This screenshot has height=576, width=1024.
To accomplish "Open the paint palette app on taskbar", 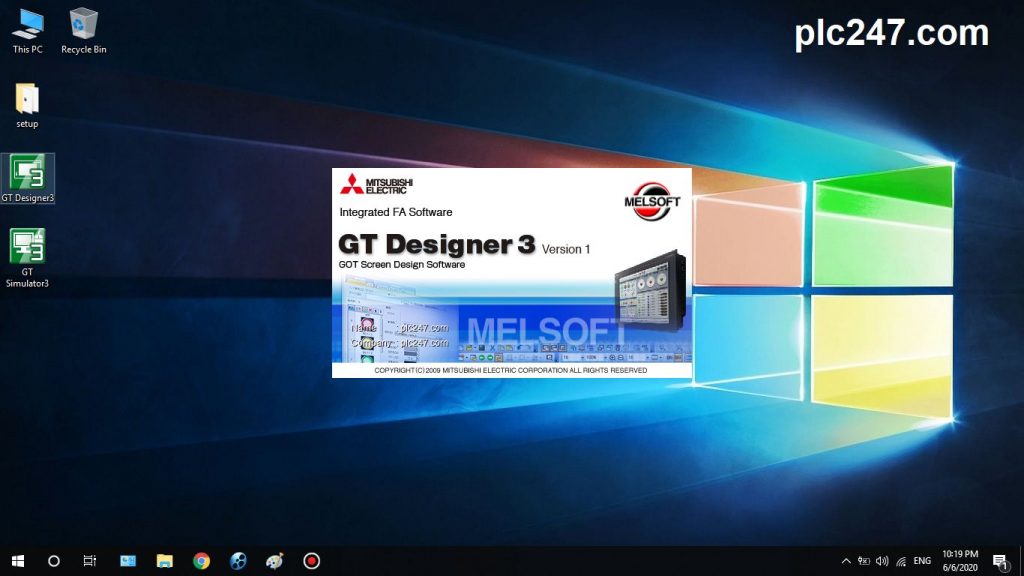I will click(275, 561).
